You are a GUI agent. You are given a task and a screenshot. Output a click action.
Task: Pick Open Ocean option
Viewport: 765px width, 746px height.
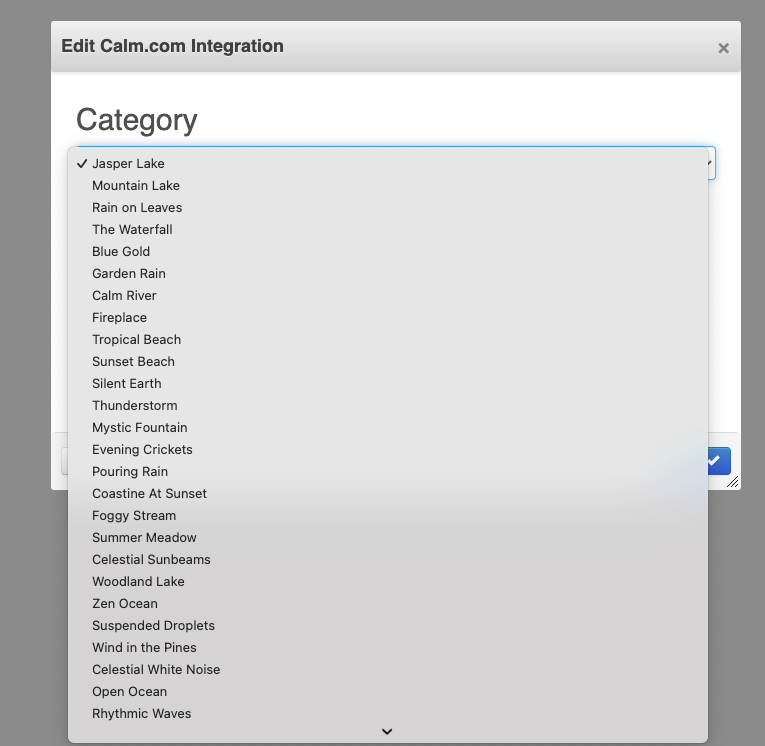tap(388, 691)
